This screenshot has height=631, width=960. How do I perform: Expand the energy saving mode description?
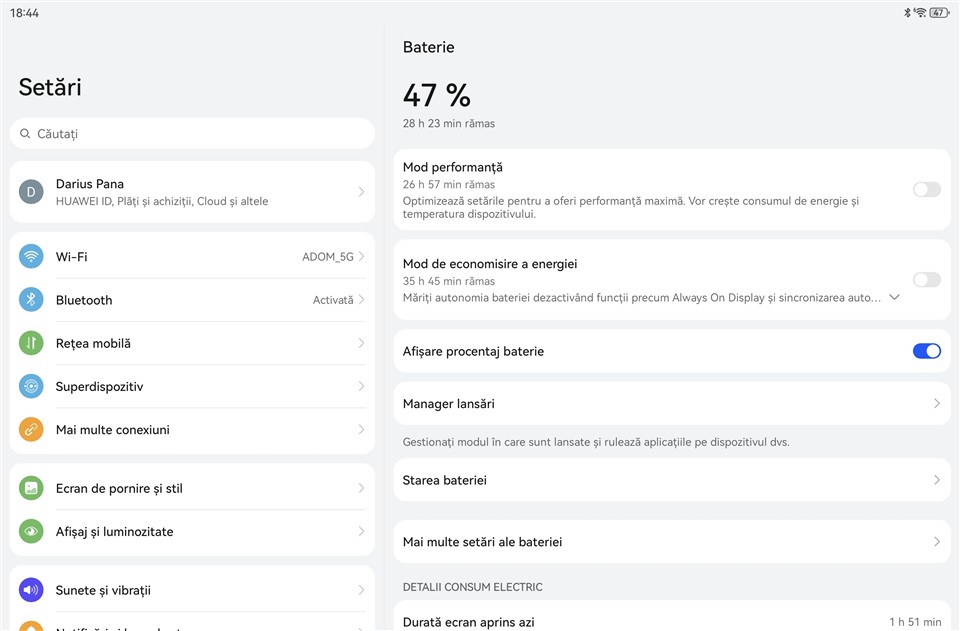894,297
